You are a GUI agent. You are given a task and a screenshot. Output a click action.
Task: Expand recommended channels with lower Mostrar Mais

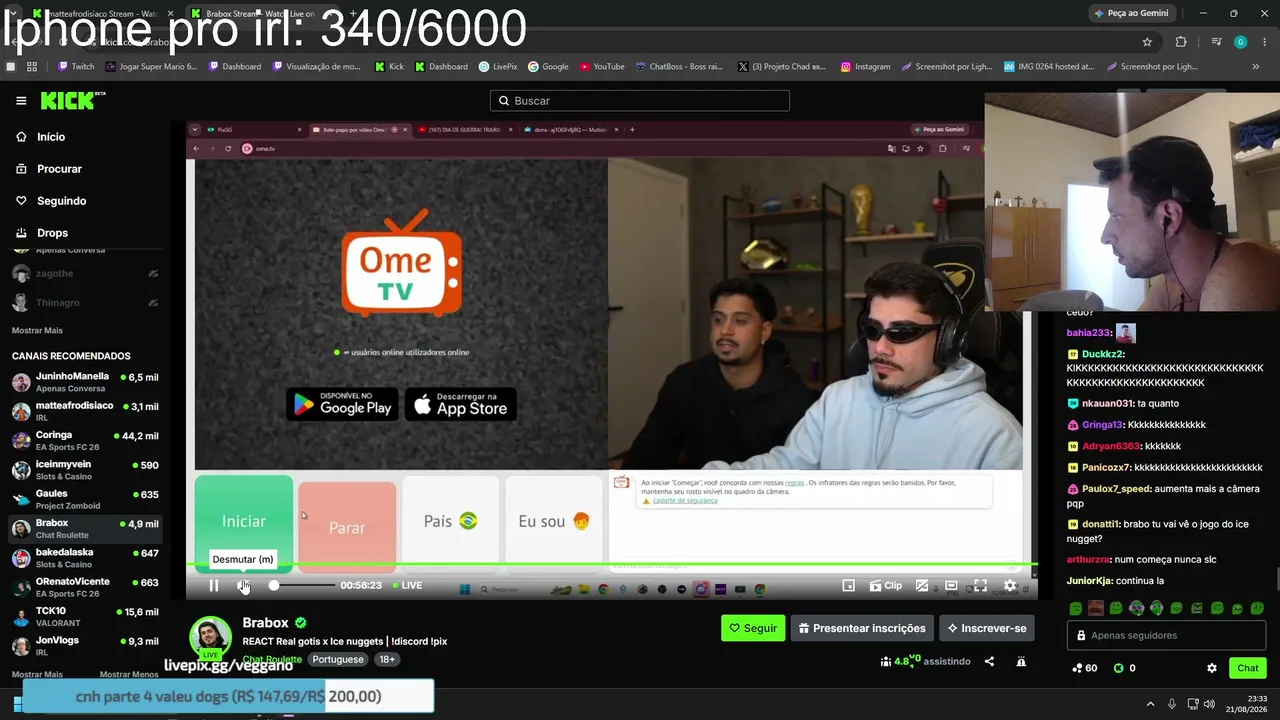[37, 675]
